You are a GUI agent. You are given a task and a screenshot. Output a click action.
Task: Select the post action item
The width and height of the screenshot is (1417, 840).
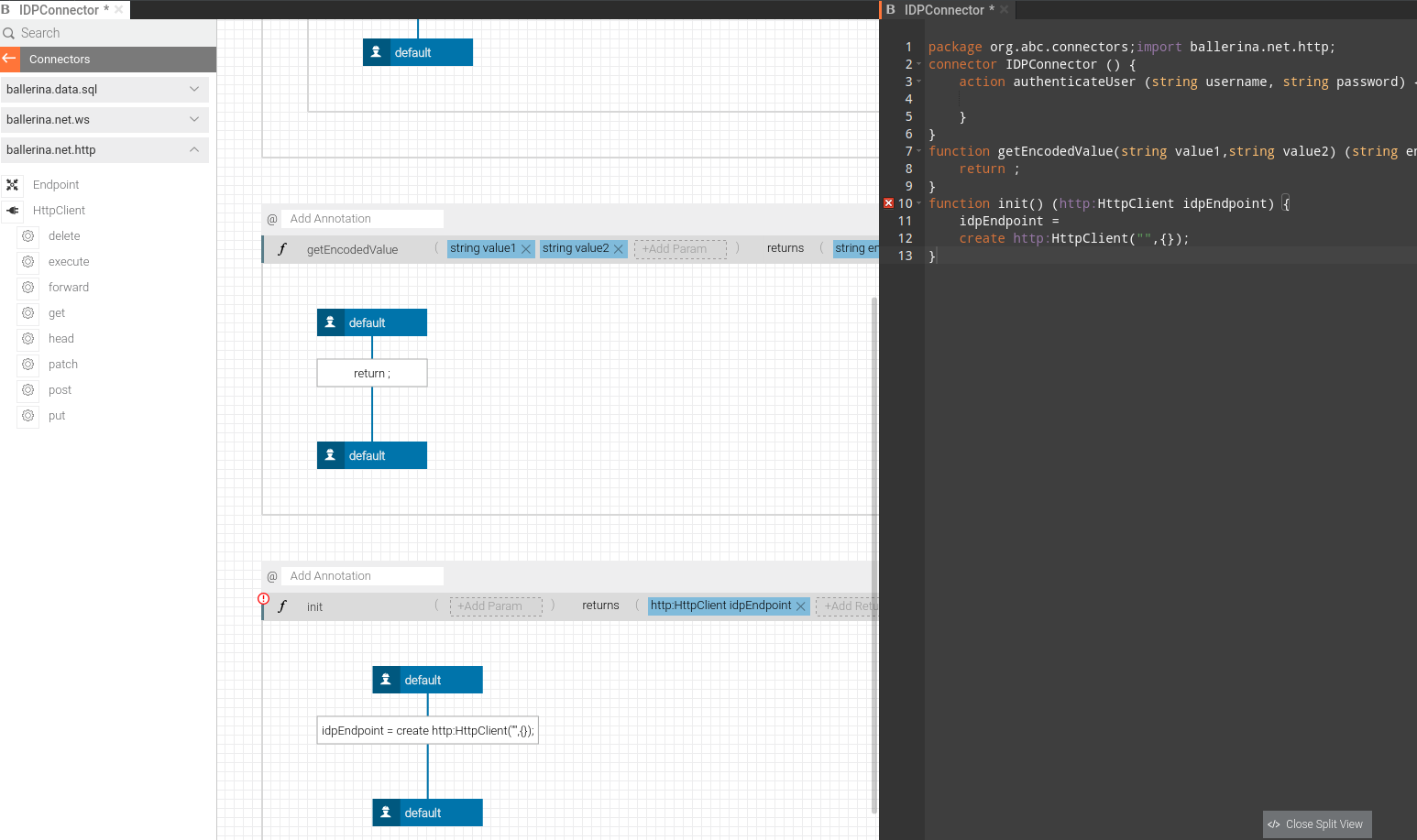[60, 390]
